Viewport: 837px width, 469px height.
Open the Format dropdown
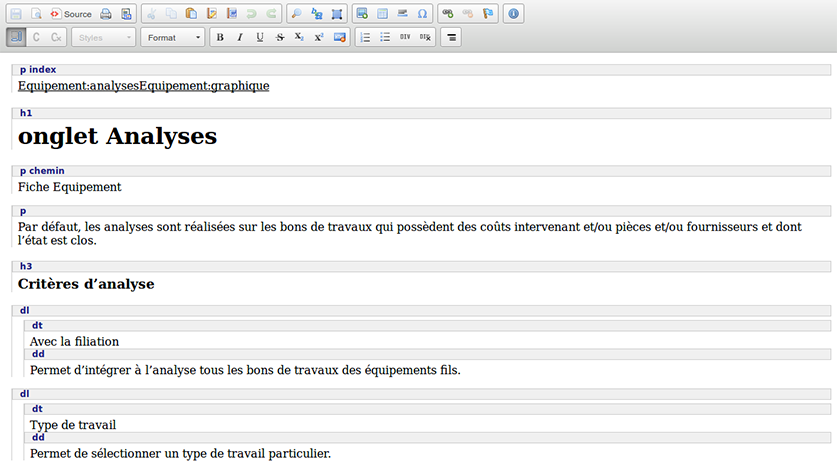pos(172,37)
